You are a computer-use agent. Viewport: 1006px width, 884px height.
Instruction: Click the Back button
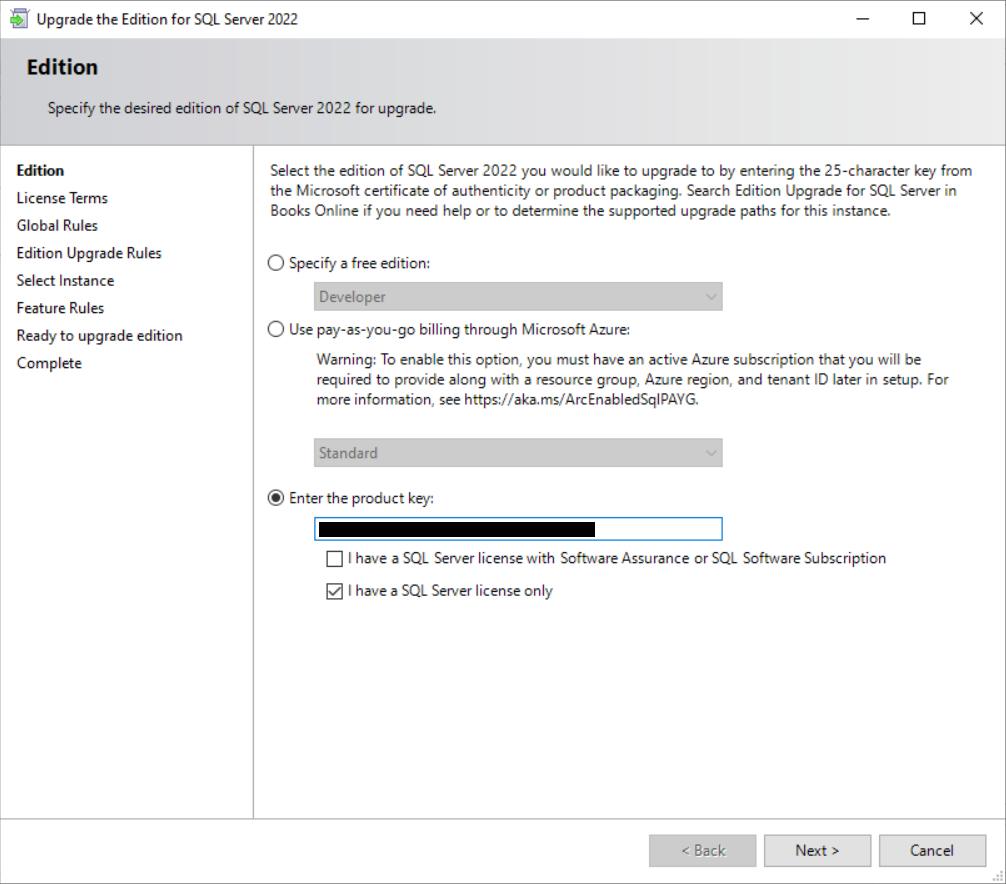pos(703,851)
